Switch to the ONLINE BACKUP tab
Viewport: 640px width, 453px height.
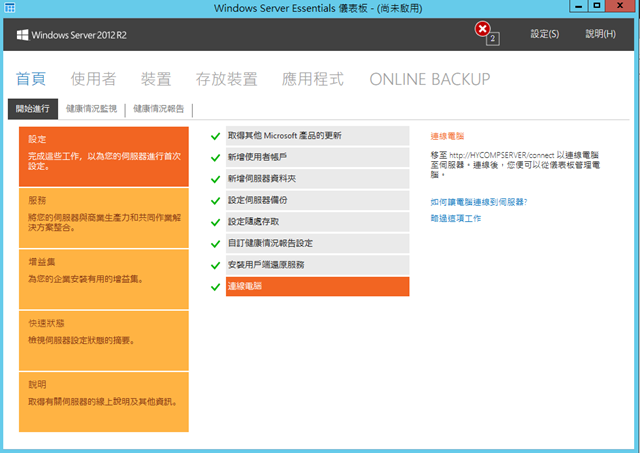pyautogui.click(x=430, y=79)
